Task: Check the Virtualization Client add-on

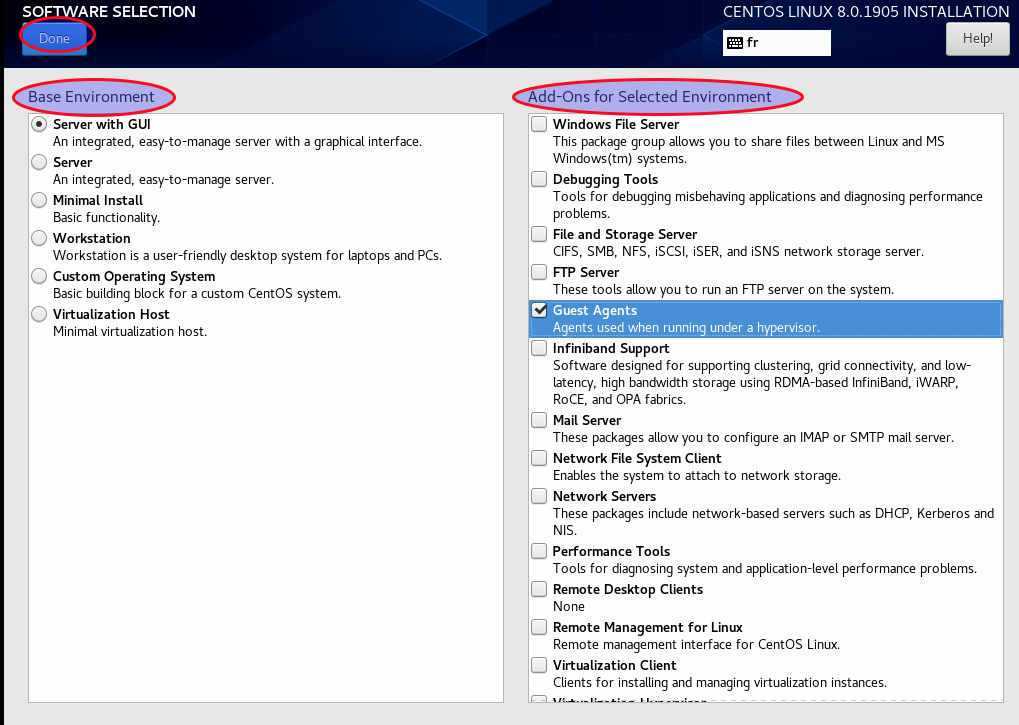Action: 540,666
